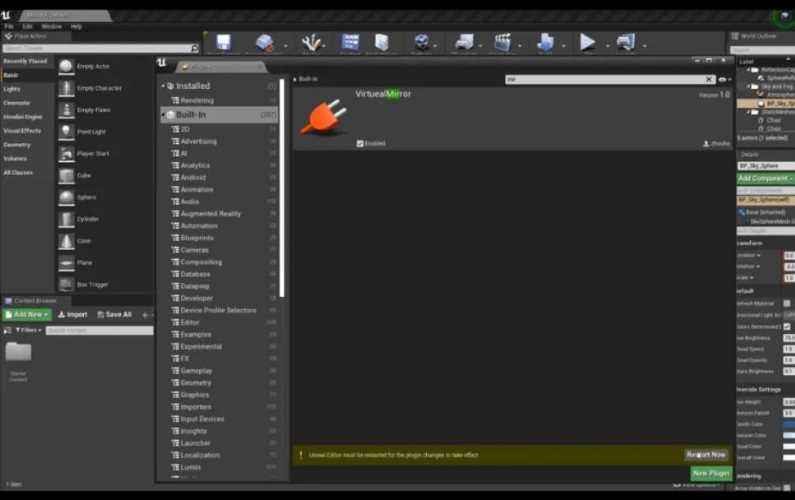Open the Help menu

pos(76,26)
